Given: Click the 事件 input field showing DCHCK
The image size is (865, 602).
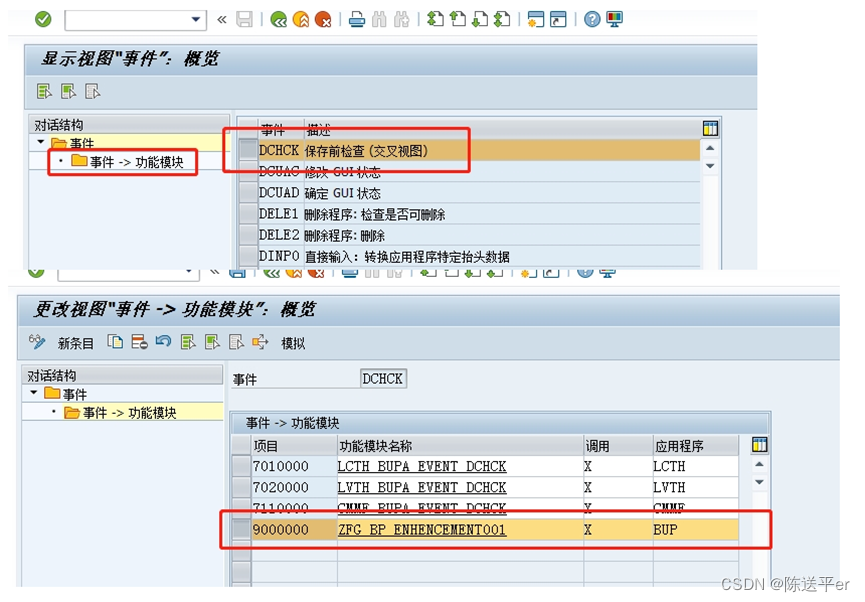Looking at the screenshot, I should click(383, 378).
